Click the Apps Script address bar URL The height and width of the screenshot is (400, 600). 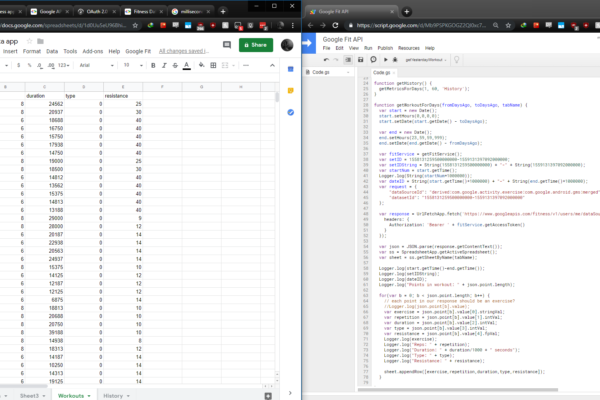(421, 25)
